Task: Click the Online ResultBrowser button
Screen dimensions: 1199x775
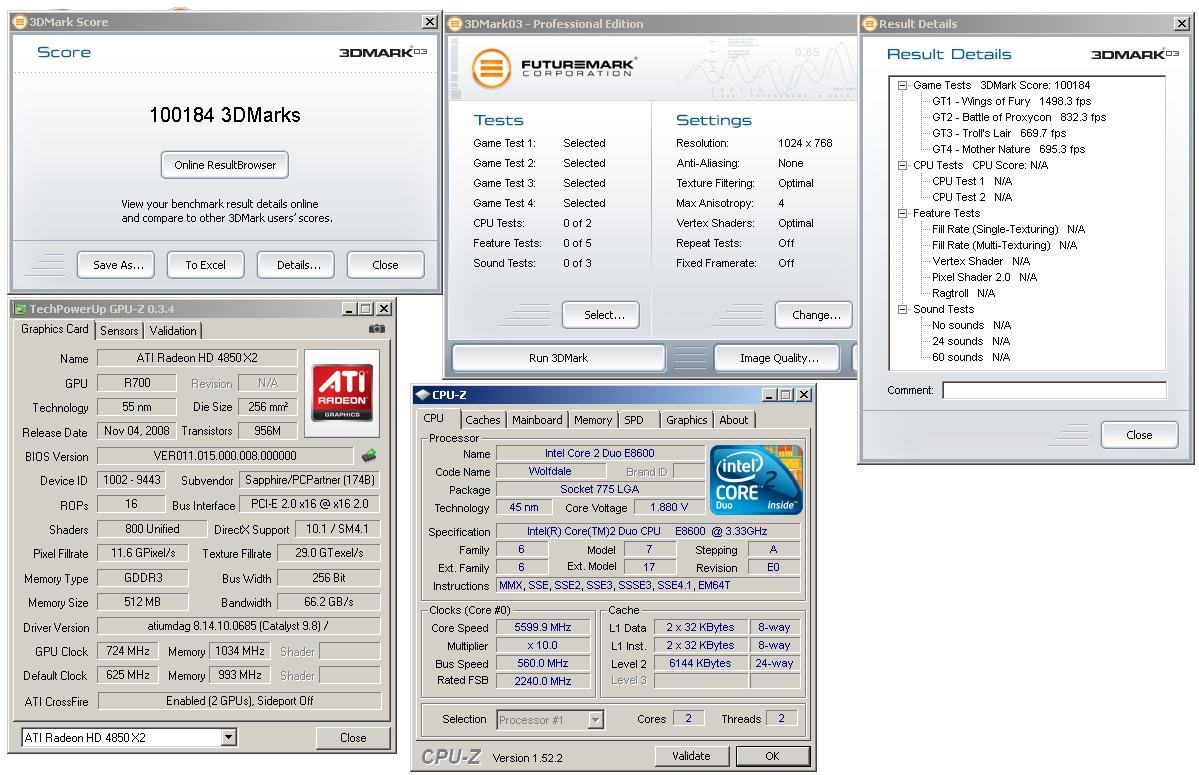Action: [x=225, y=165]
